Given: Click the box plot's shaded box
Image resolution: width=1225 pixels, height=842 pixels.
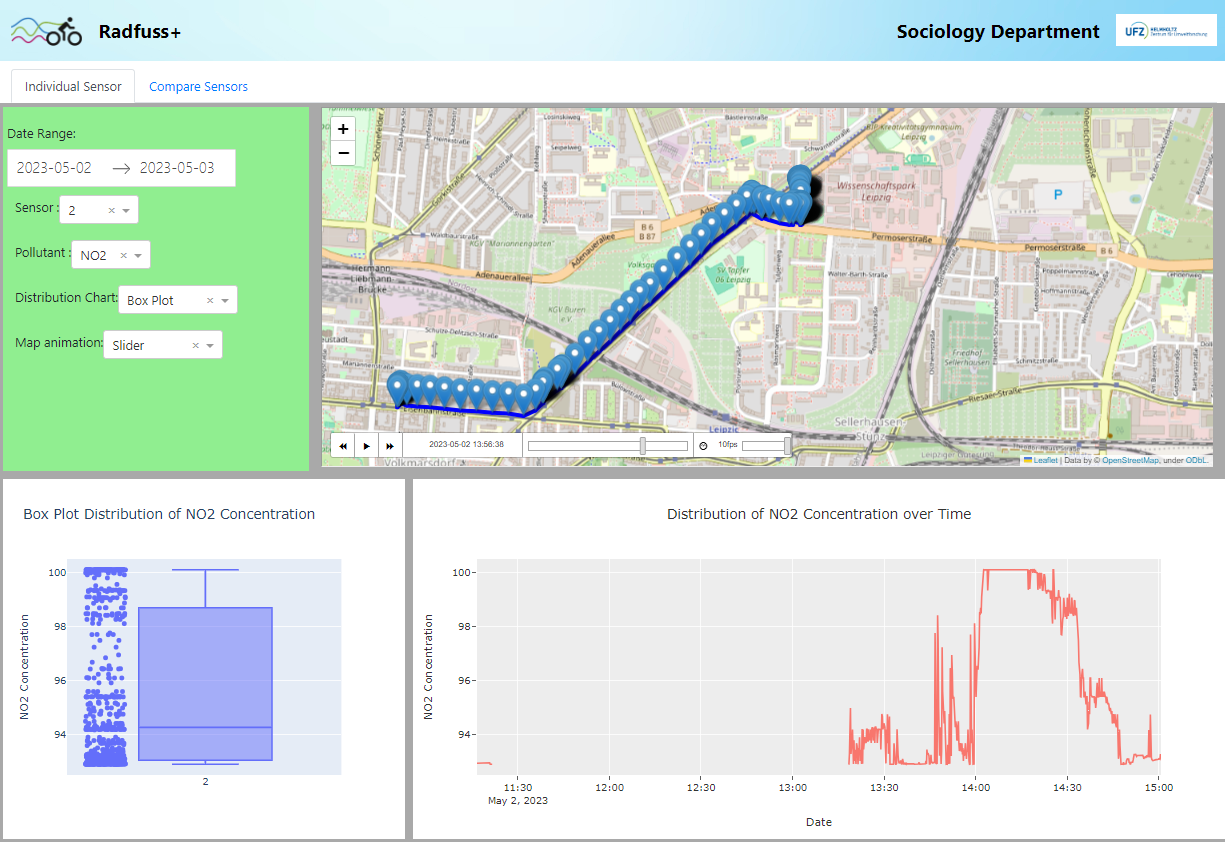Looking at the screenshot, I should click(x=205, y=684).
